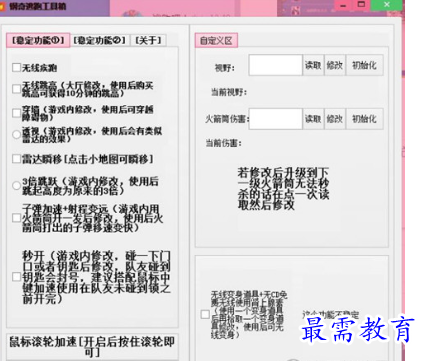The height and width of the screenshot is (361, 423).
Task: Click the application icon in title bar
Action: [x=3, y=6]
